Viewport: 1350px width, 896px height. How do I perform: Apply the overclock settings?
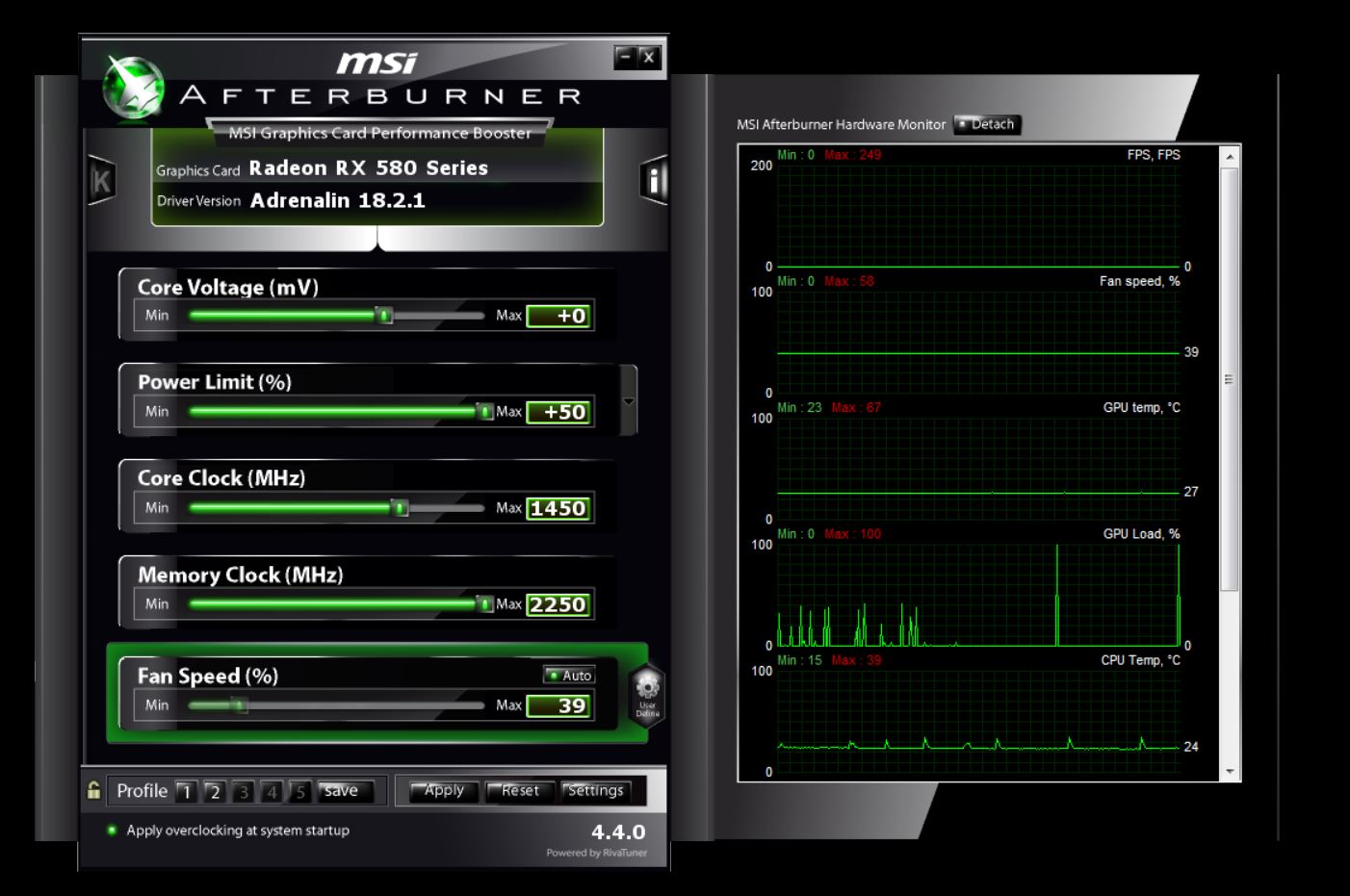point(444,790)
